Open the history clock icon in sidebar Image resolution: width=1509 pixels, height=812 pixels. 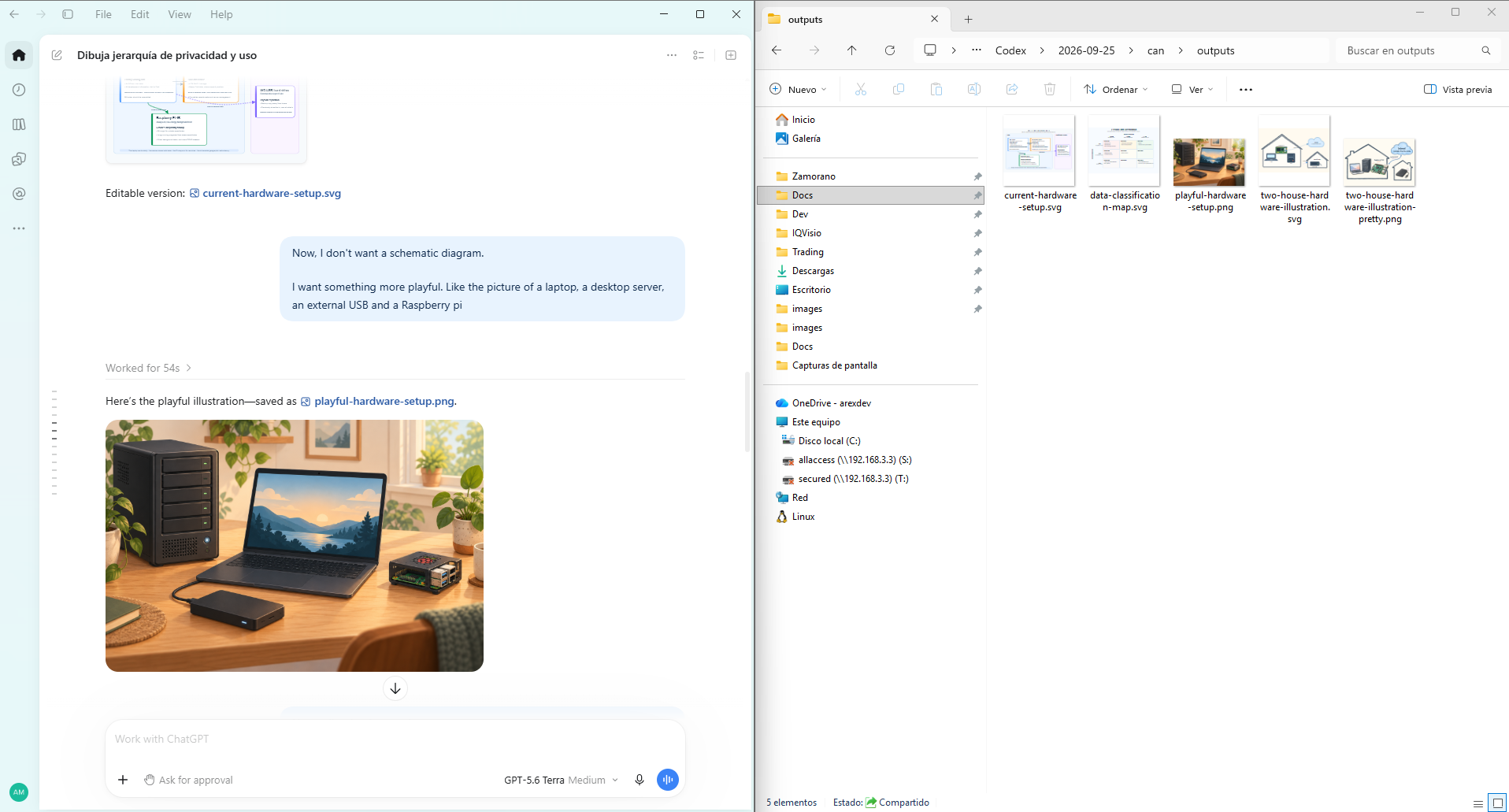pyautogui.click(x=19, y=90)
